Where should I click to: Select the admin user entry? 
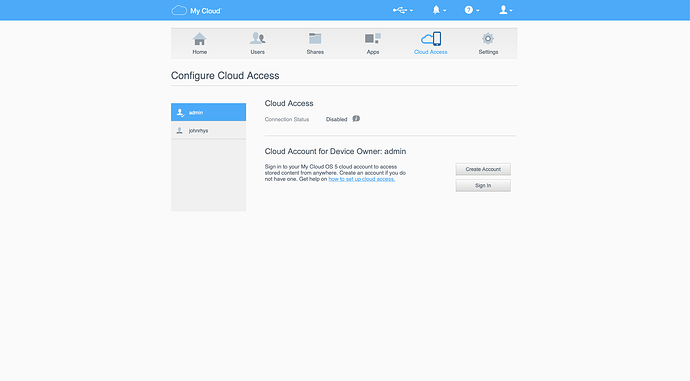pyautogui.click(x=209, y=112)
